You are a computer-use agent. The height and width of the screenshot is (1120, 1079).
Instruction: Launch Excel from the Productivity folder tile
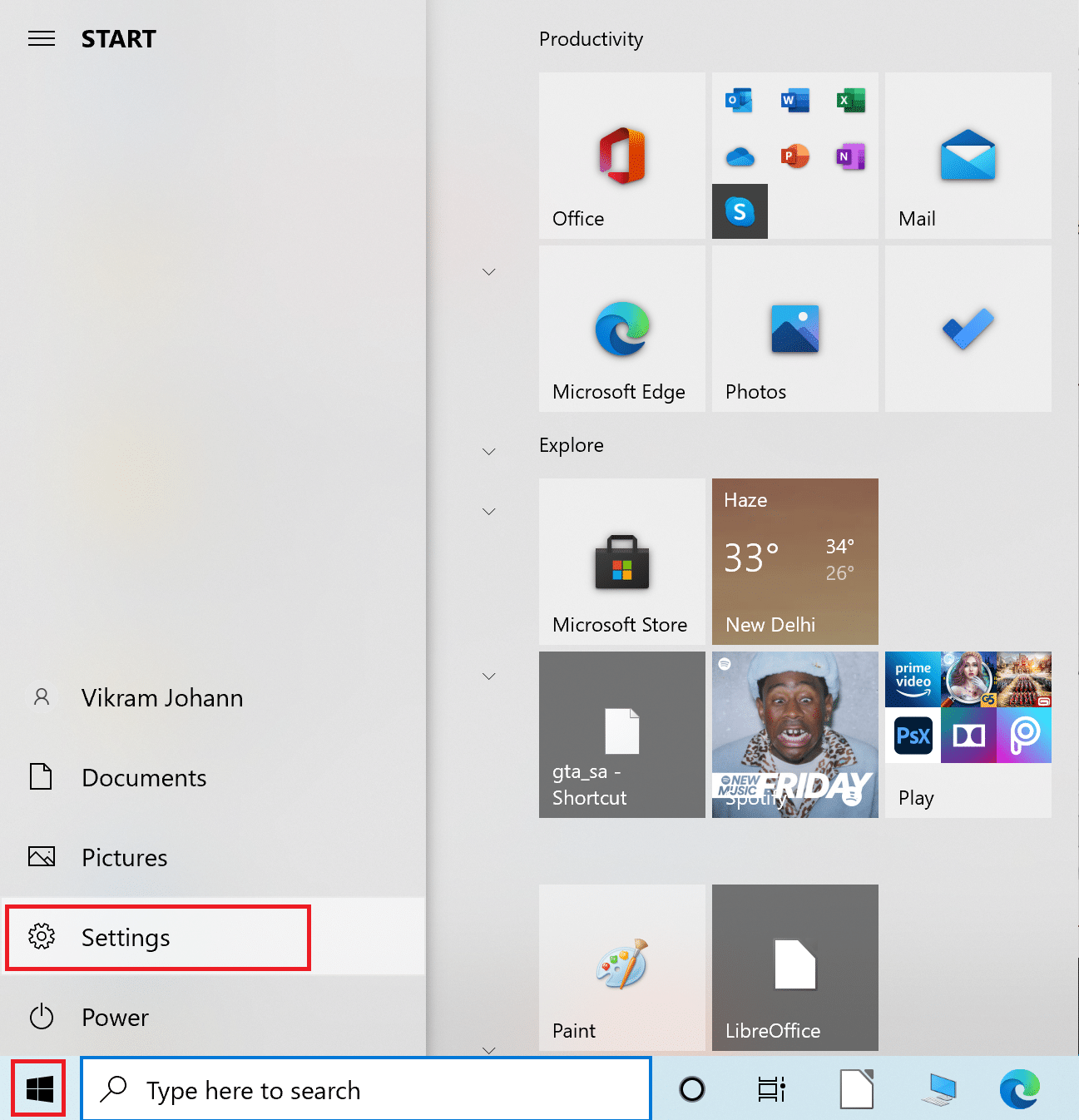point(851,101)
